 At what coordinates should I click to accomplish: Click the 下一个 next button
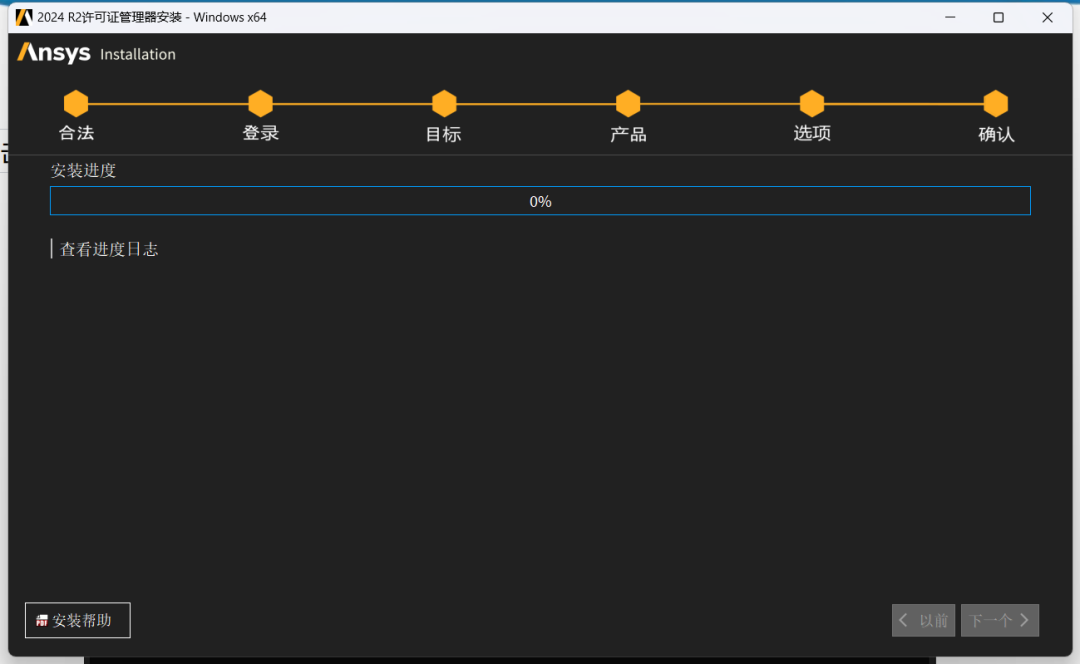[x=1000, y=621]
